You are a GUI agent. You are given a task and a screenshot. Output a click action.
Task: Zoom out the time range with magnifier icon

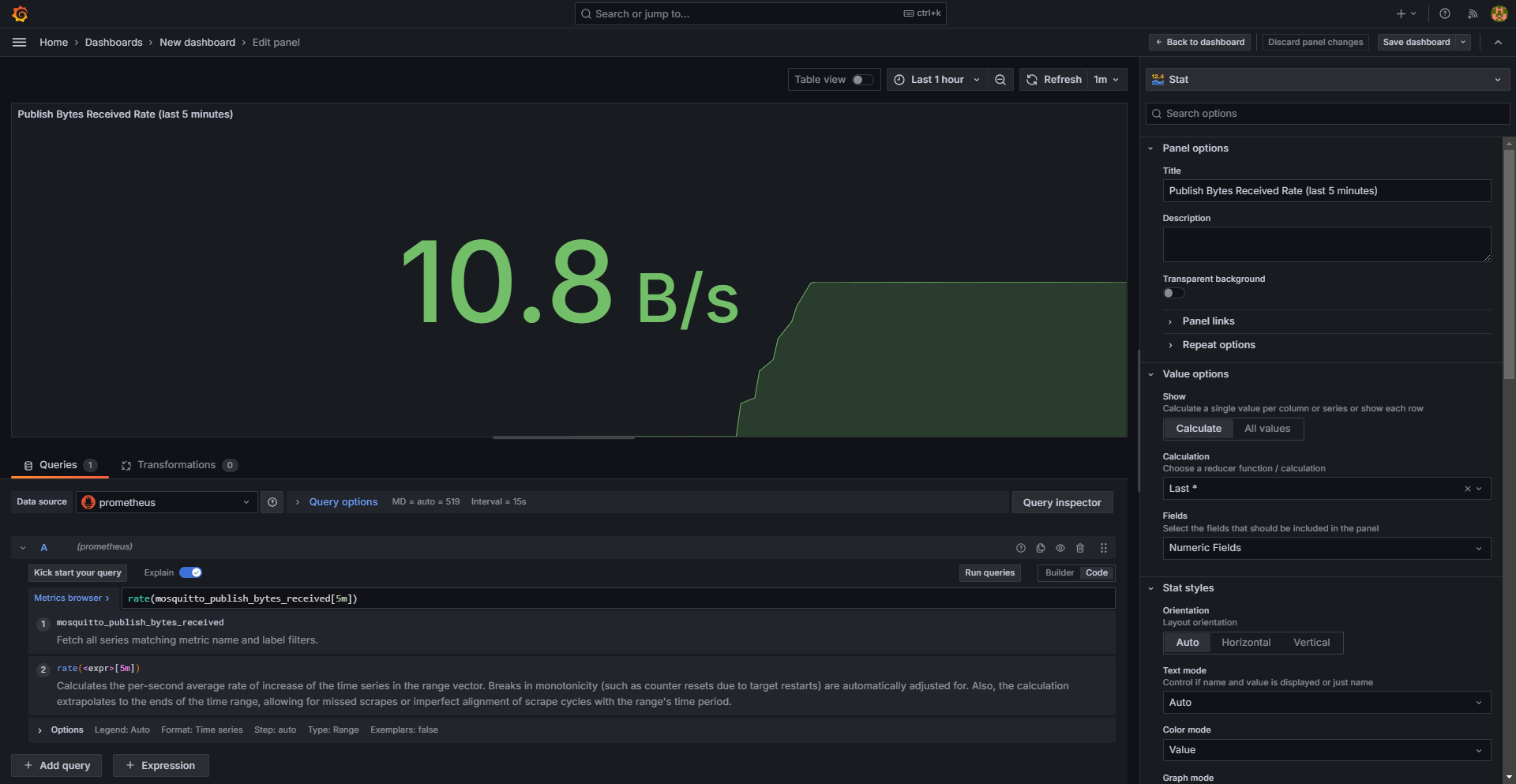[1000, 79]
